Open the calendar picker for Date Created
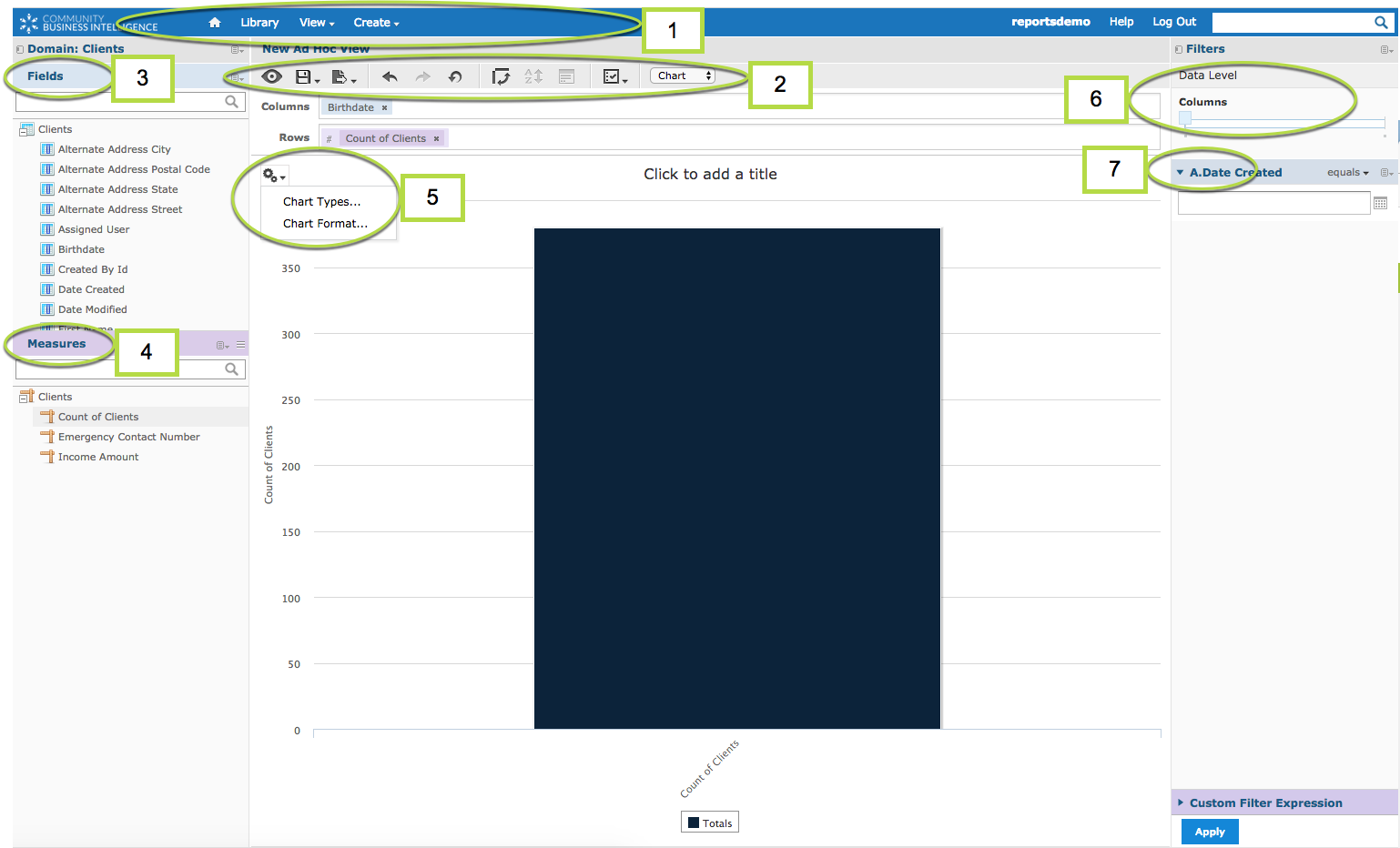 point(1380,202)
